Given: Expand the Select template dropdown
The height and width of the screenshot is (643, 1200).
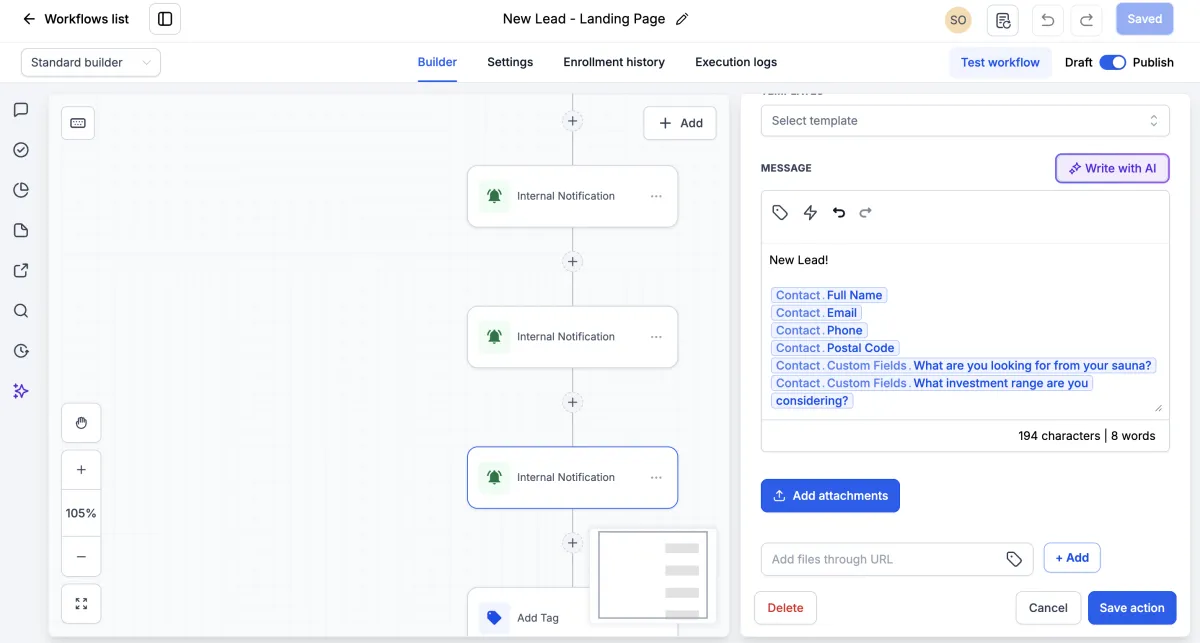Looking at the screenshot, I should pos(965,121).
